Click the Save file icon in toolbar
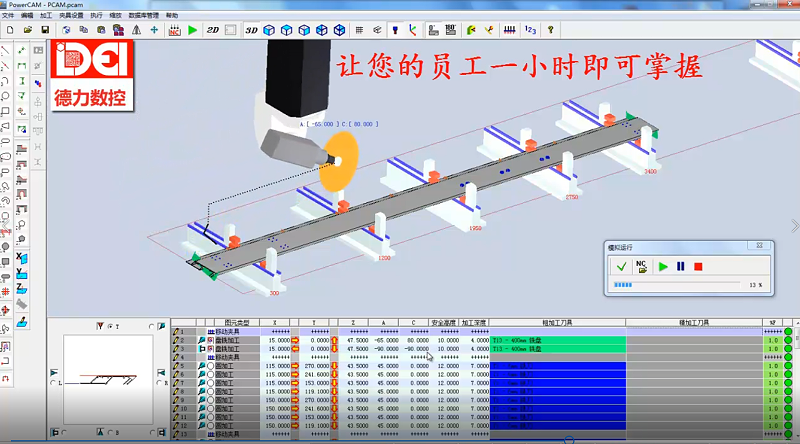The height and width of the screenshot is (444, 800). pyautogui.click(x=45, y=30)
